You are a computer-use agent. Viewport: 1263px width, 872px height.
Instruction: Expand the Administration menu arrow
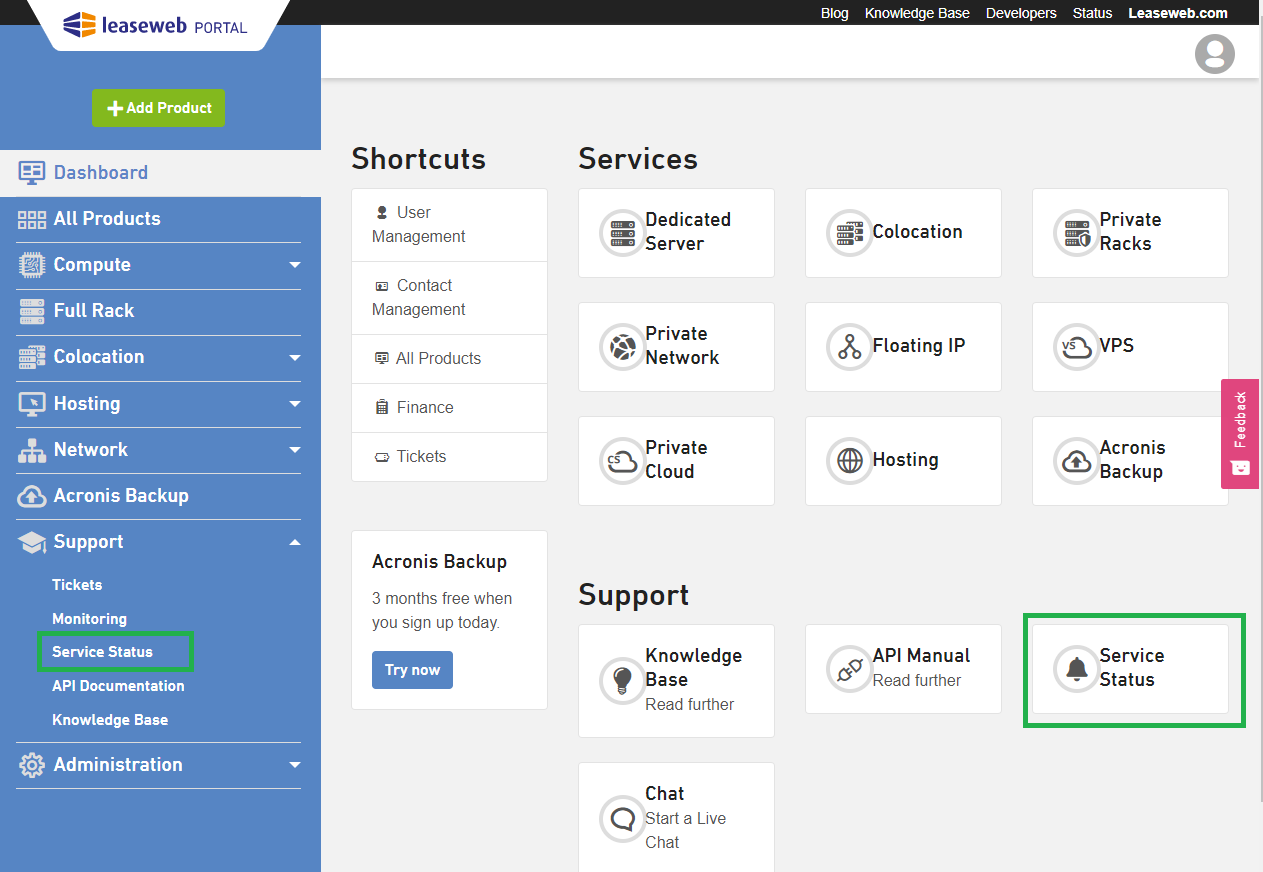point(294,765)
